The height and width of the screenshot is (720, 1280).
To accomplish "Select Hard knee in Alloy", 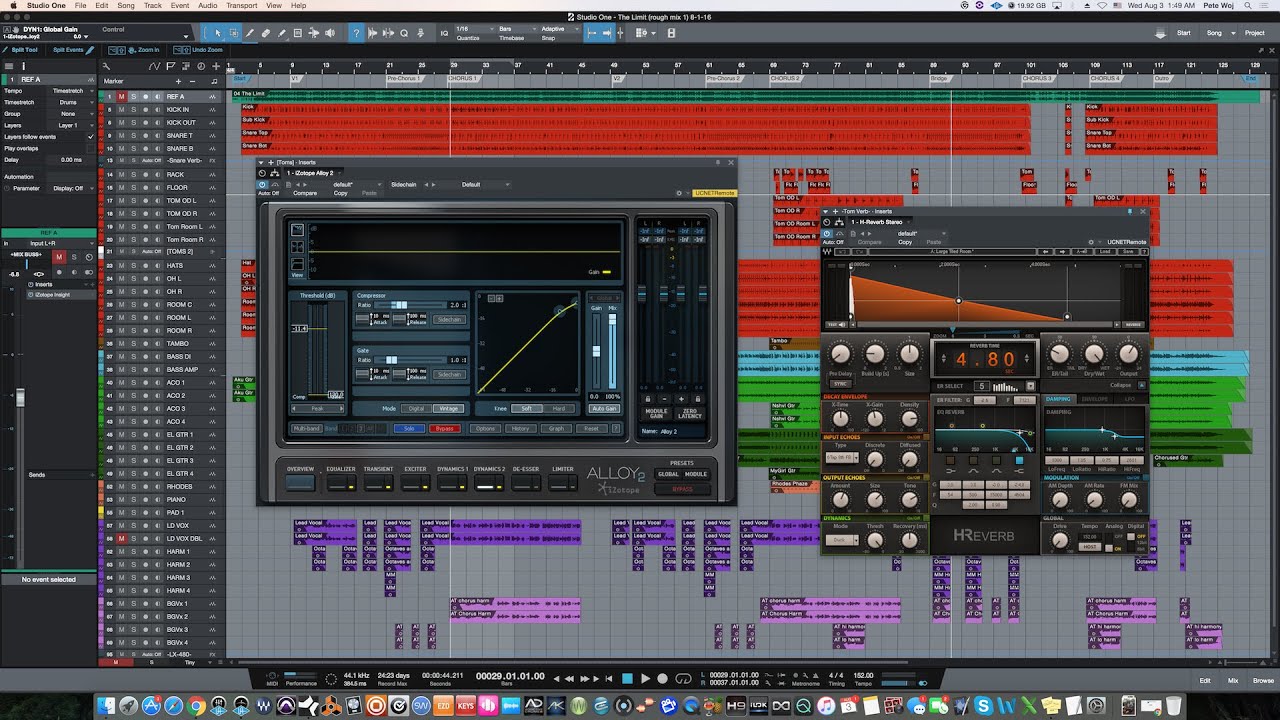I will [558, 408].
